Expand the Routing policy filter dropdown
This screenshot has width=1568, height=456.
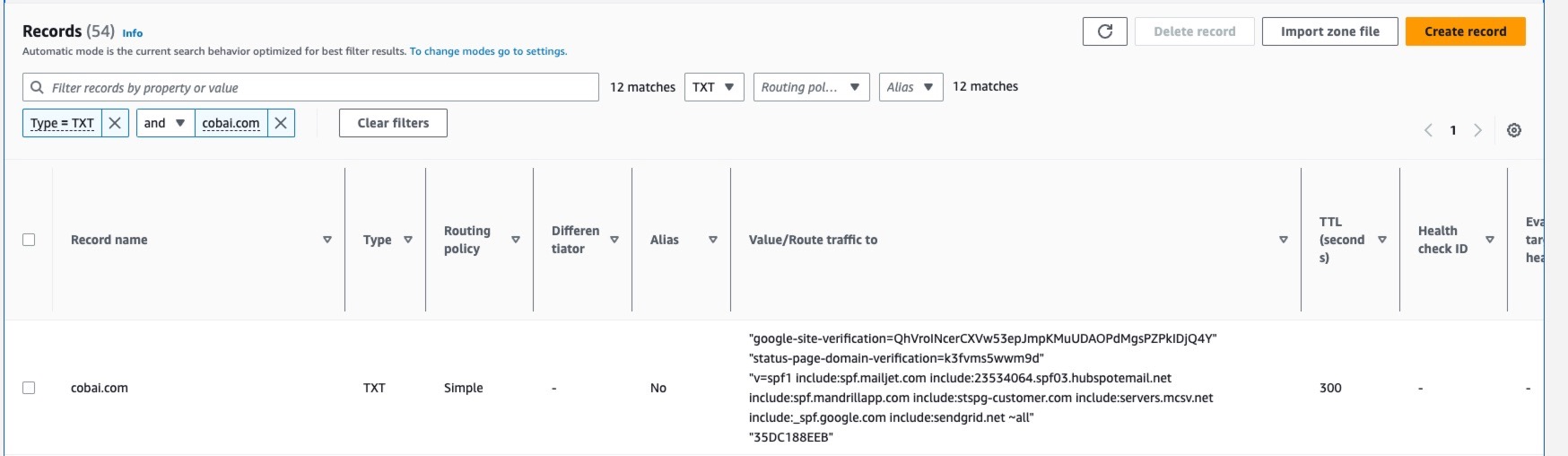[x=811, y=87]
